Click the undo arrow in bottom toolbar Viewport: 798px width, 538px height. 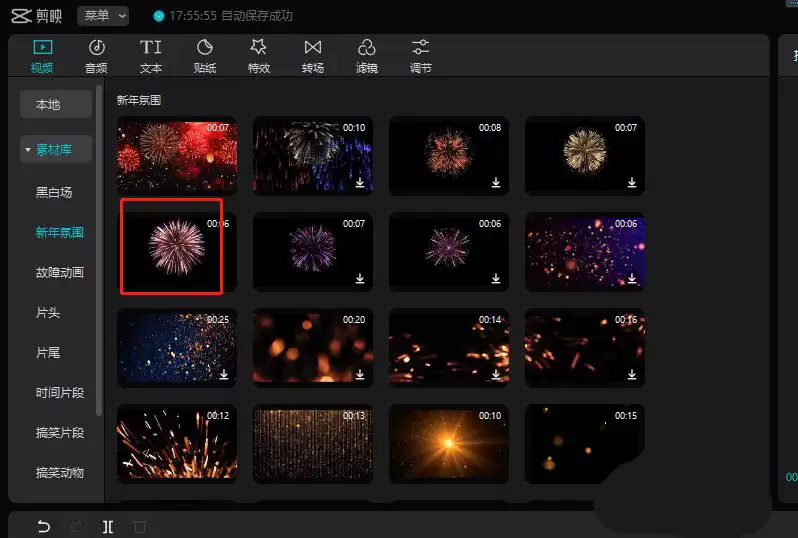point(44,526)
